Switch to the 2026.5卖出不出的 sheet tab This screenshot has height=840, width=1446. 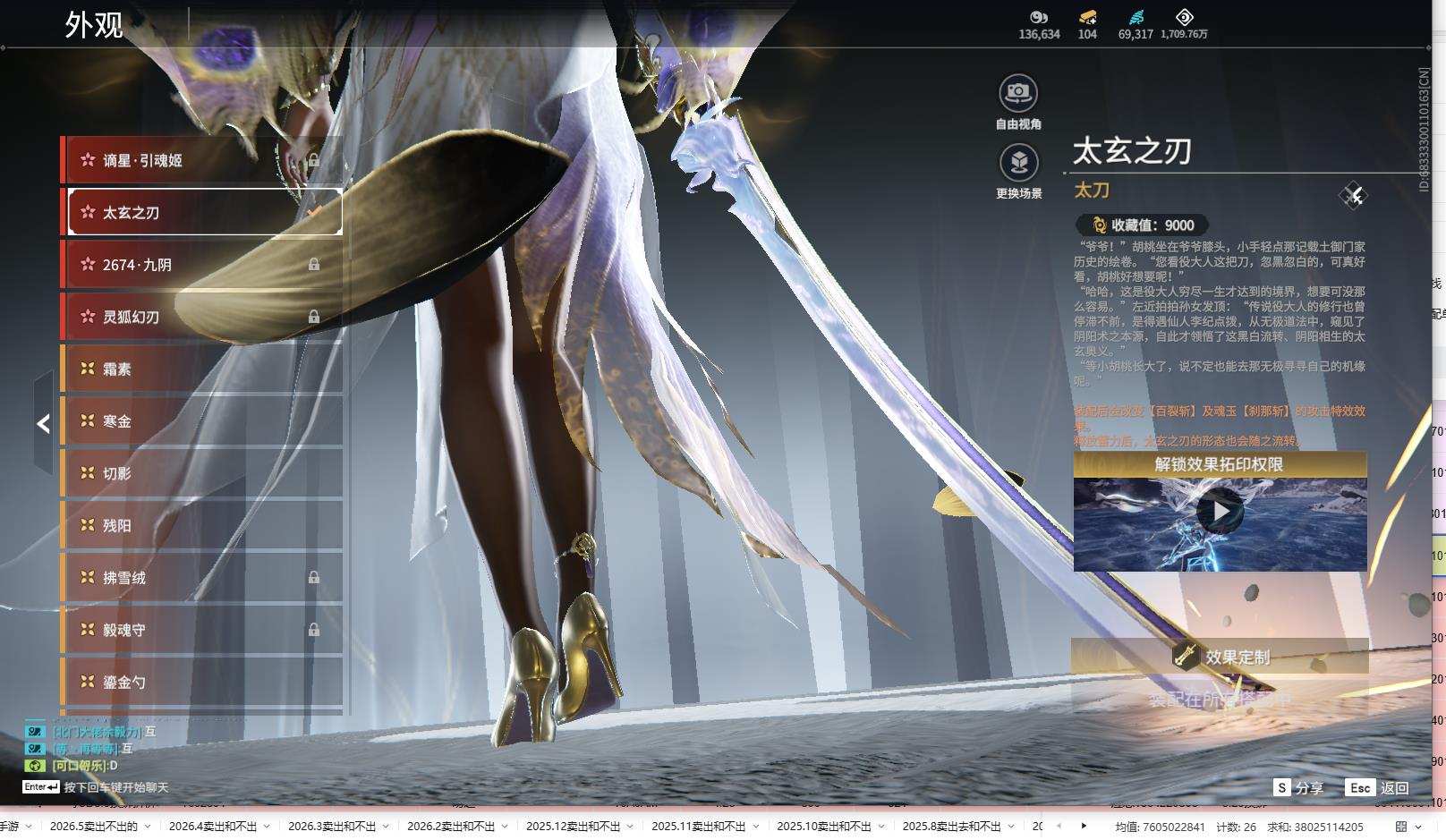click(x=94, y=827)
